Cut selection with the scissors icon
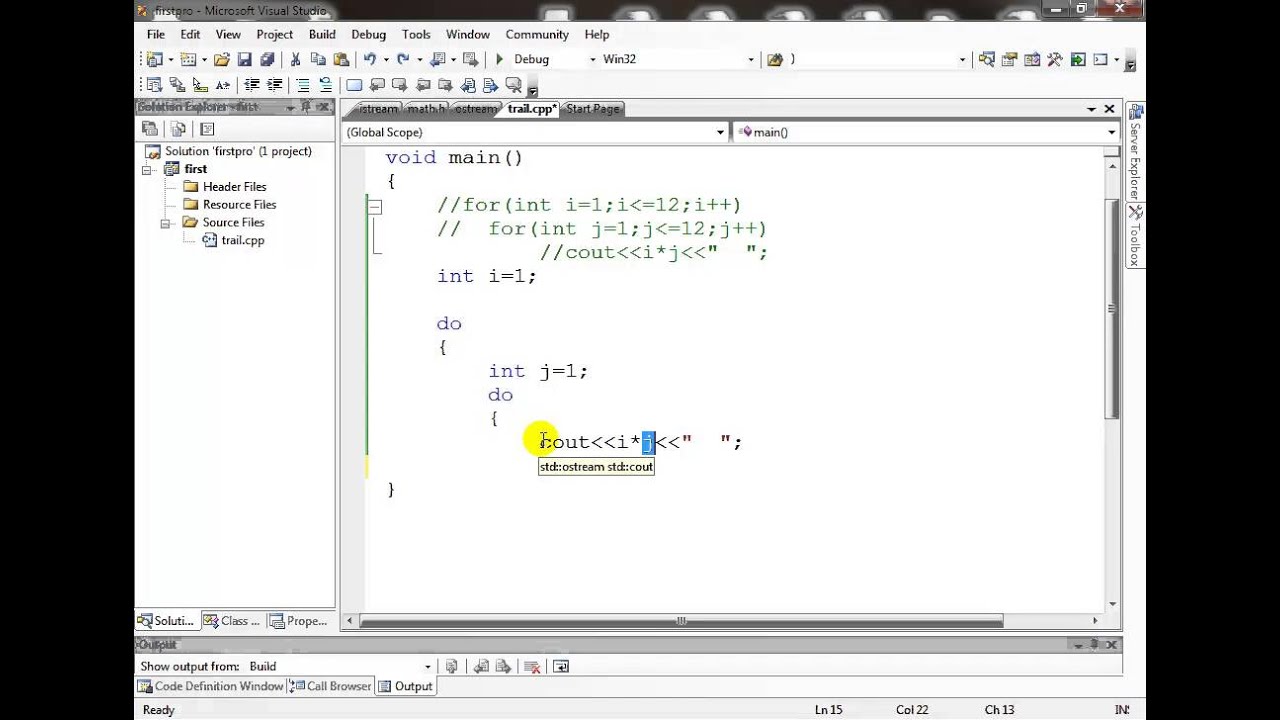1280x720 pixels. (x=296, y=59)
